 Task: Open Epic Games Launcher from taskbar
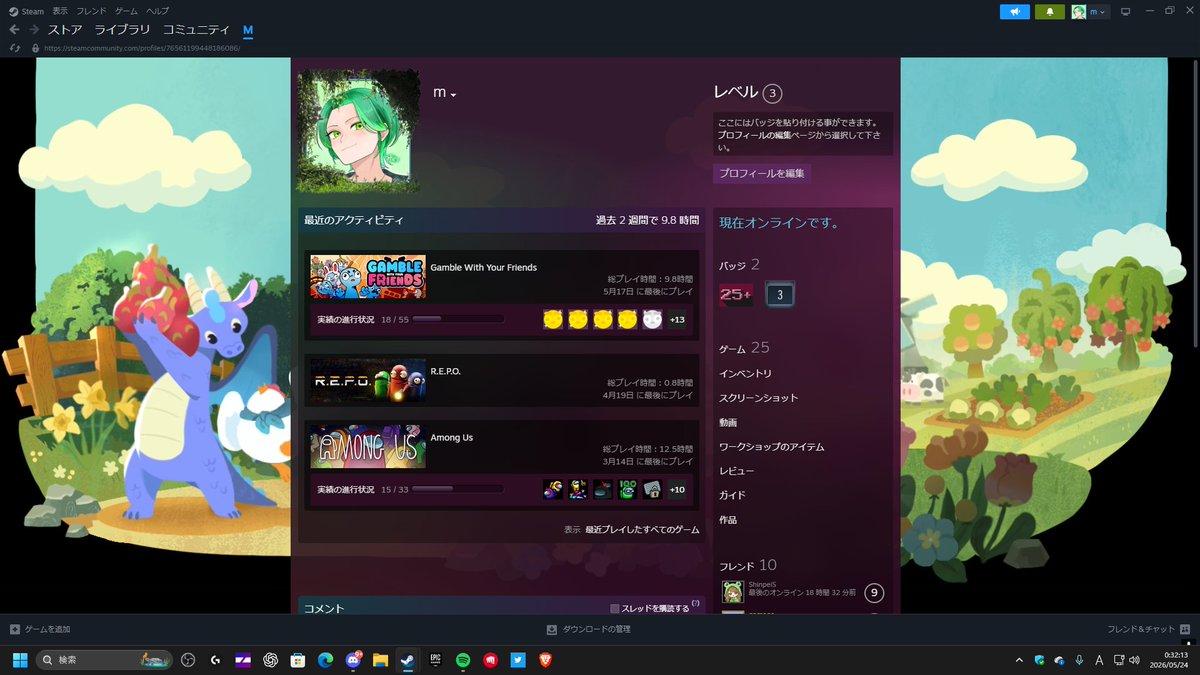pos(435,660)
